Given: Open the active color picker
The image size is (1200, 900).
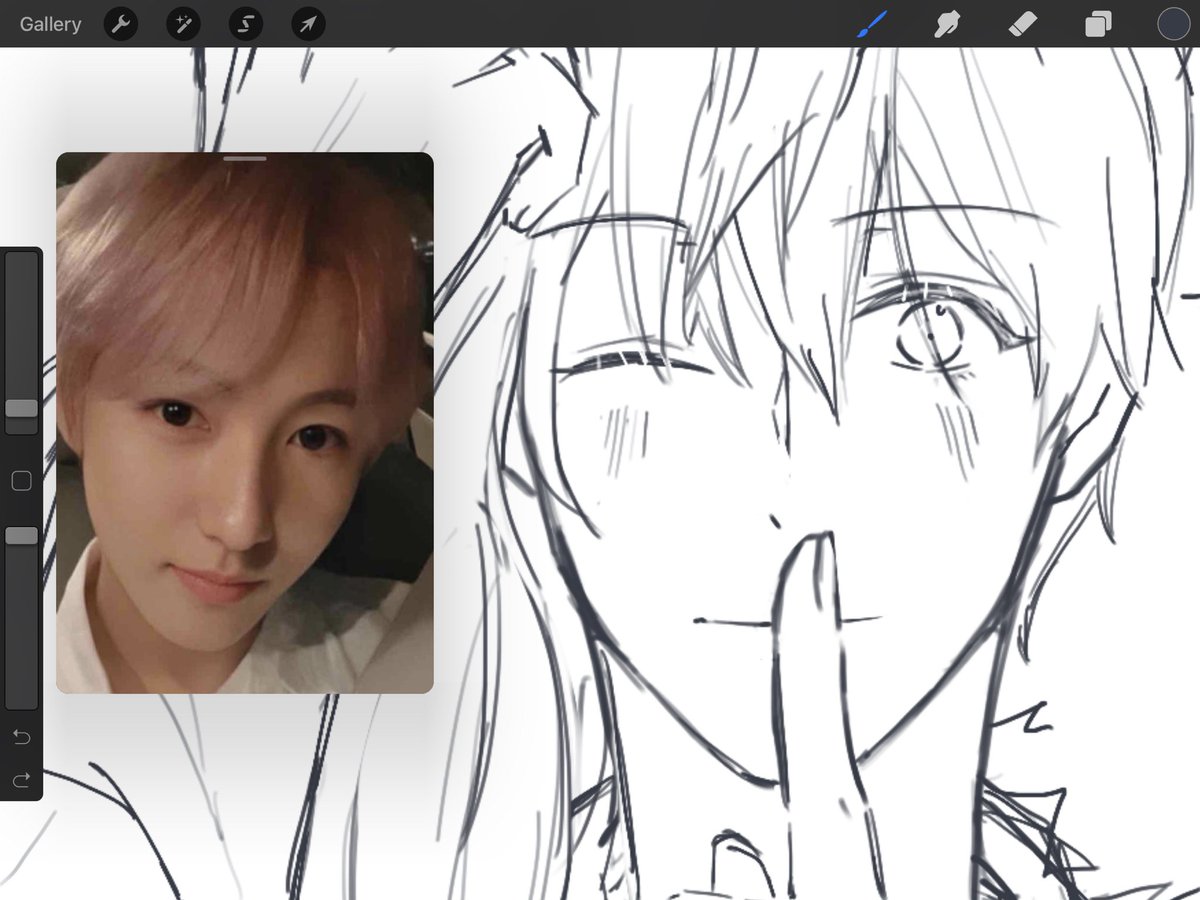Looking at the screenshot, I should pos(1173,24).
